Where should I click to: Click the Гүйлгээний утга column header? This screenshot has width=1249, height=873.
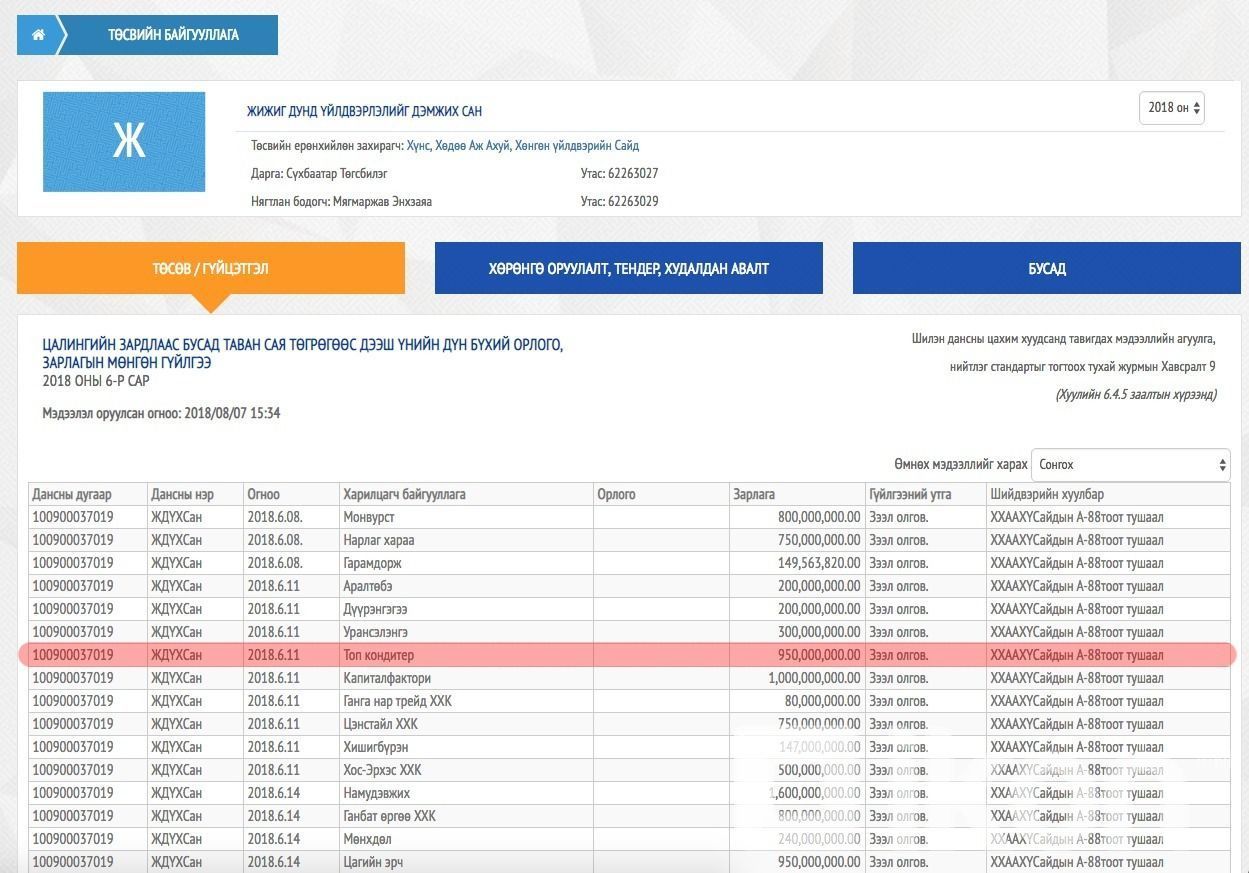(910, 494)
